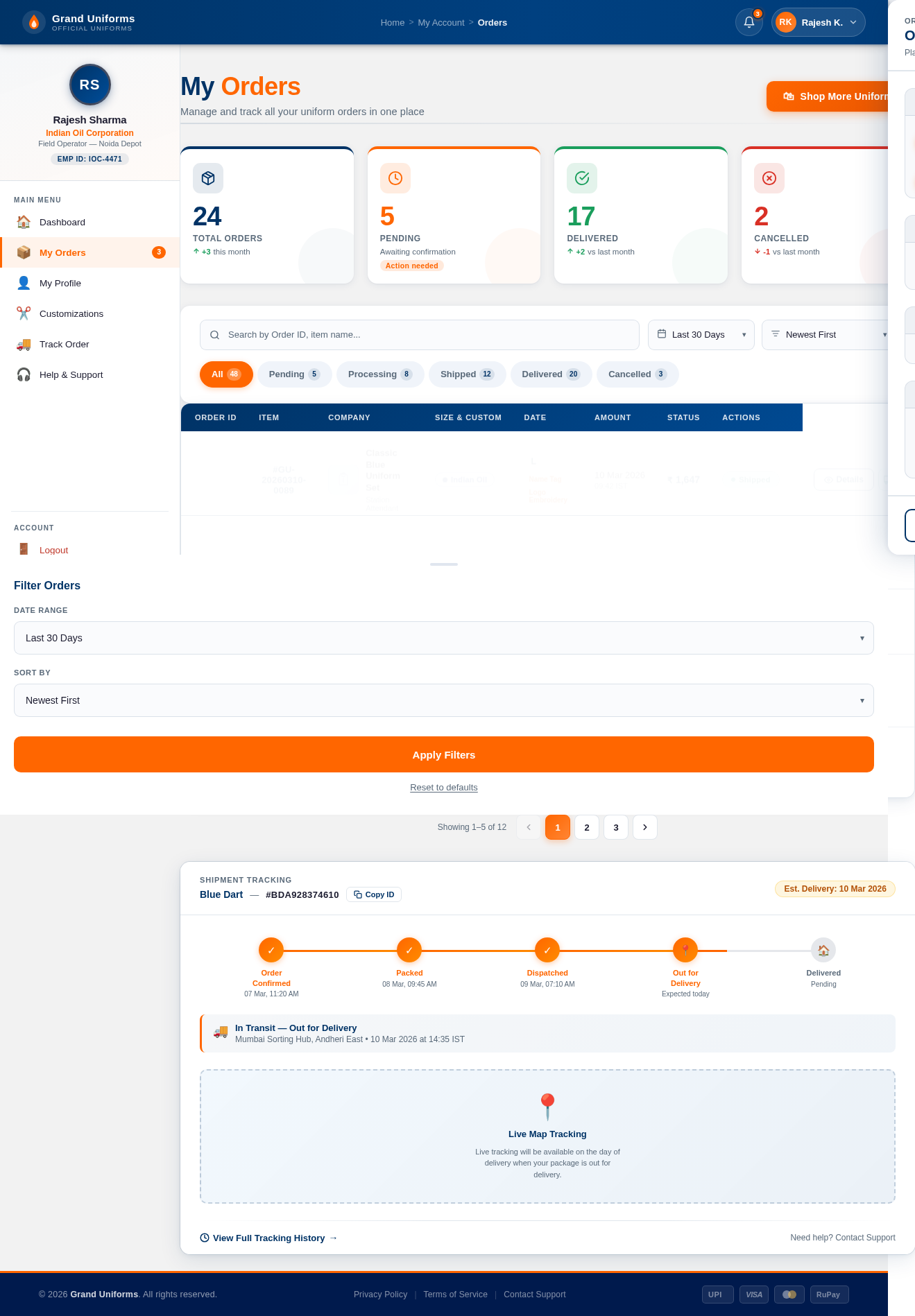Expand the Sort By Newest First dropdown
915x1316 pixels.
(x=443, y=700)
